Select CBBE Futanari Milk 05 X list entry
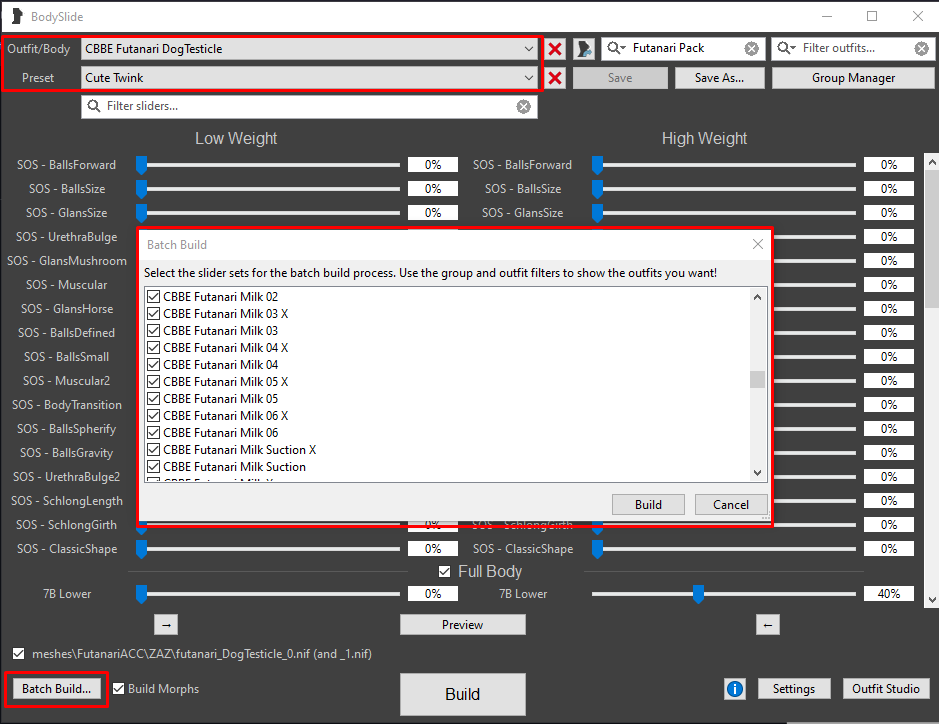The height and width of the screenshot is (724, 939). click(225, 381)
